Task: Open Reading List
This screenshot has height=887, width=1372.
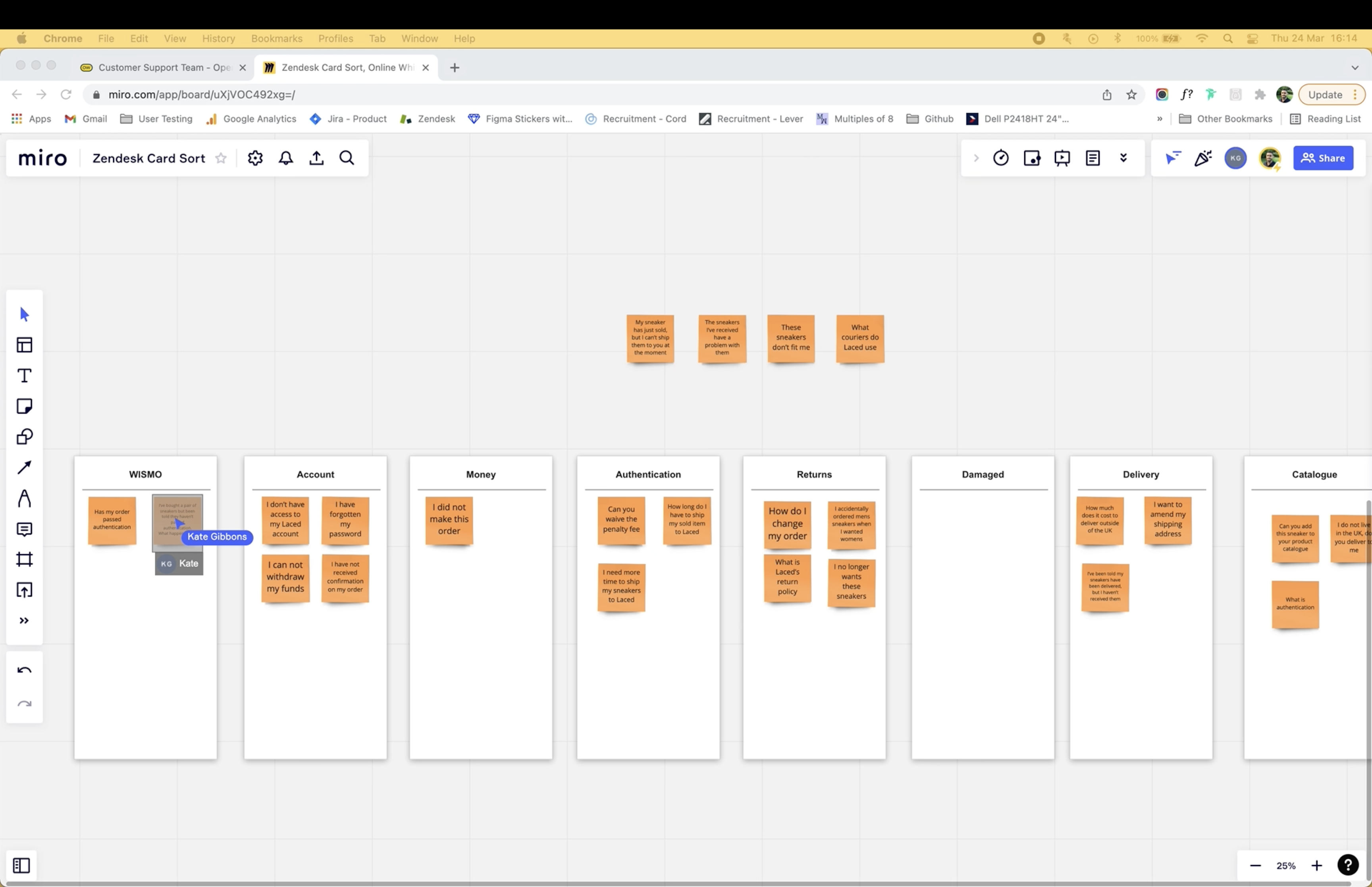Action: [x=1326, y=119]
